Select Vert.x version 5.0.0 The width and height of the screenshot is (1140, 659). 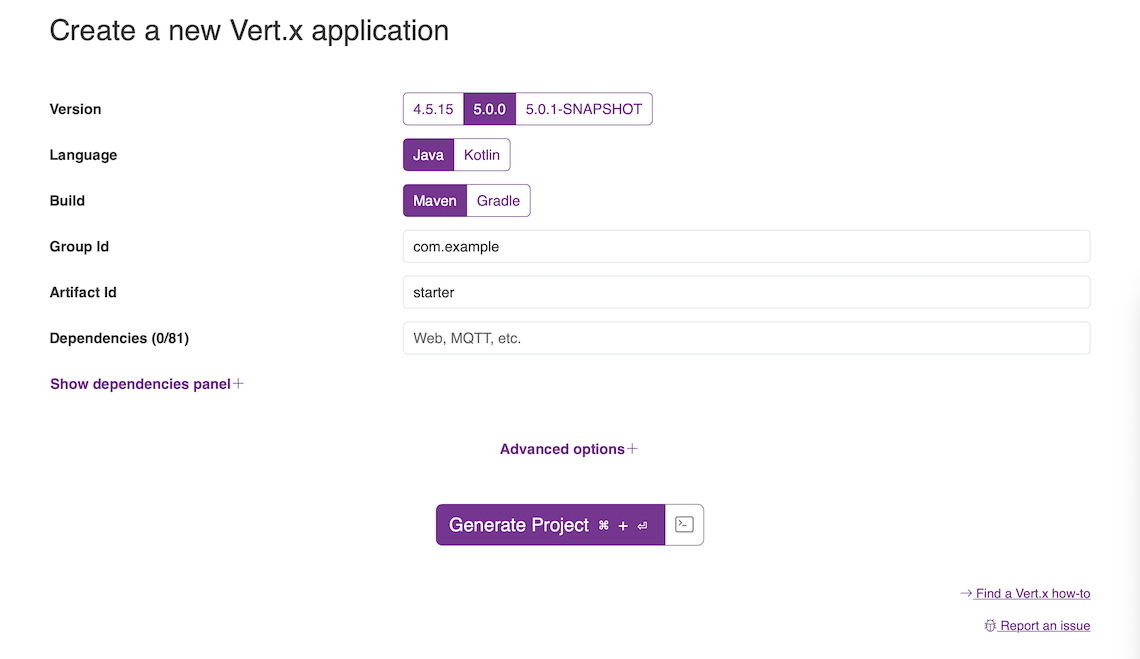click(x=489, y=109)
